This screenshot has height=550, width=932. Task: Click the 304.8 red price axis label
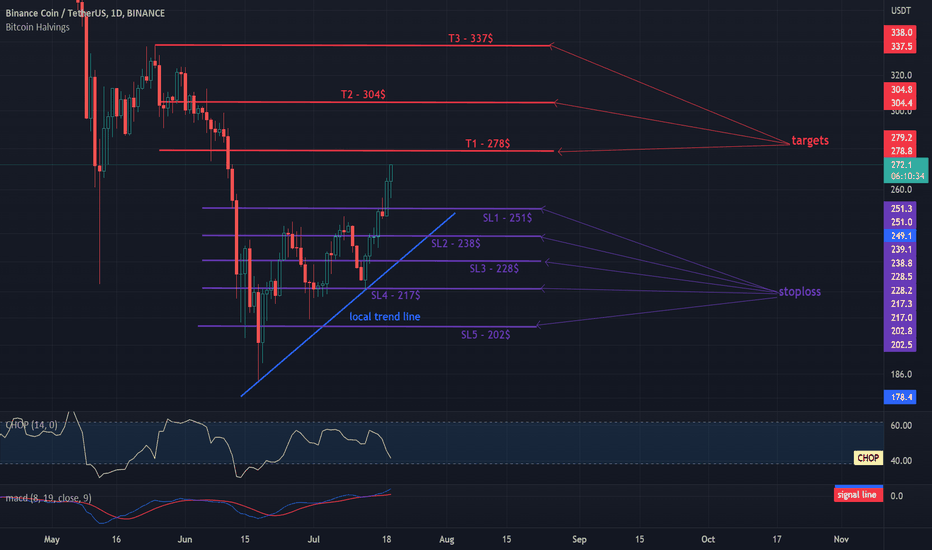tap(900, 89)
